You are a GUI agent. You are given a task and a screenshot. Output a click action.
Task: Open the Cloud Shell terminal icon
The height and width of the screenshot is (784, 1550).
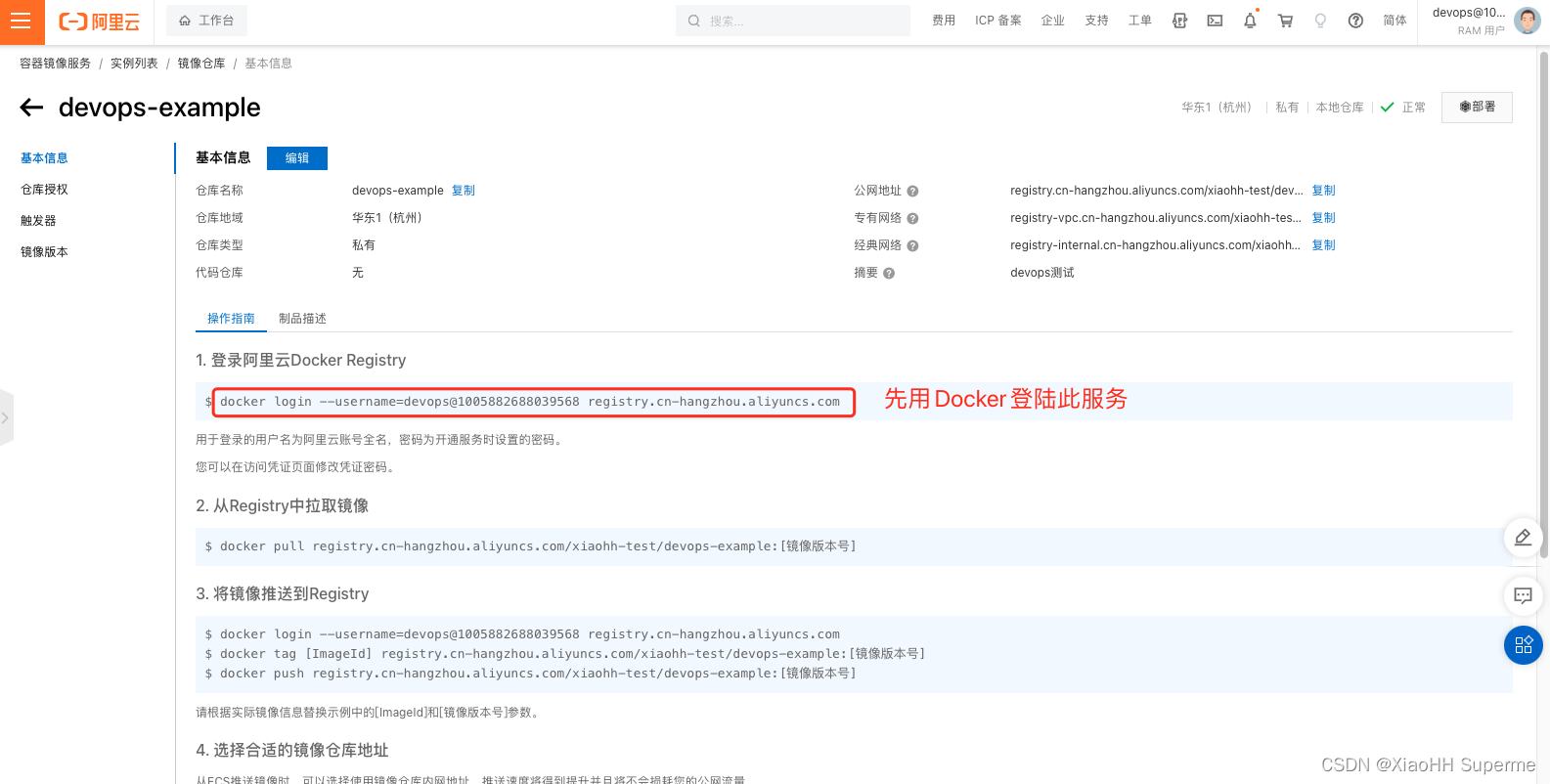coord(1215,21)
